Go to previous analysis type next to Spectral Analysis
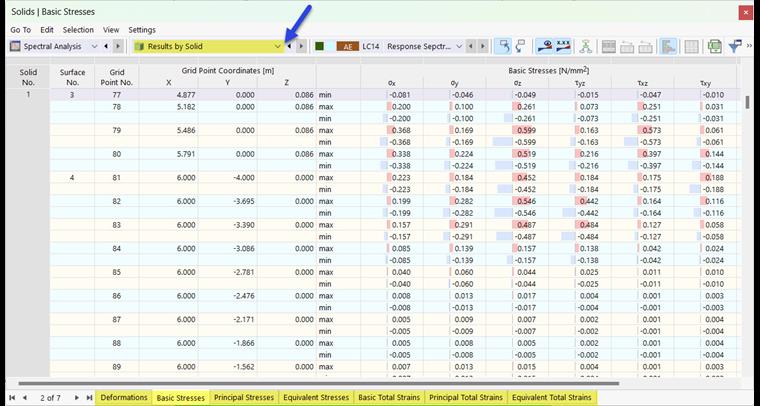This screenshot has width=760, height=406. click(106, 47)
